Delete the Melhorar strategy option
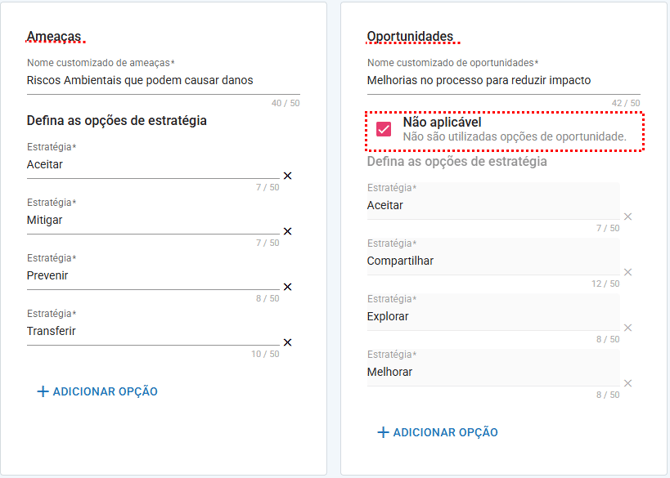 pyautogui.click(x=628, y=383)
